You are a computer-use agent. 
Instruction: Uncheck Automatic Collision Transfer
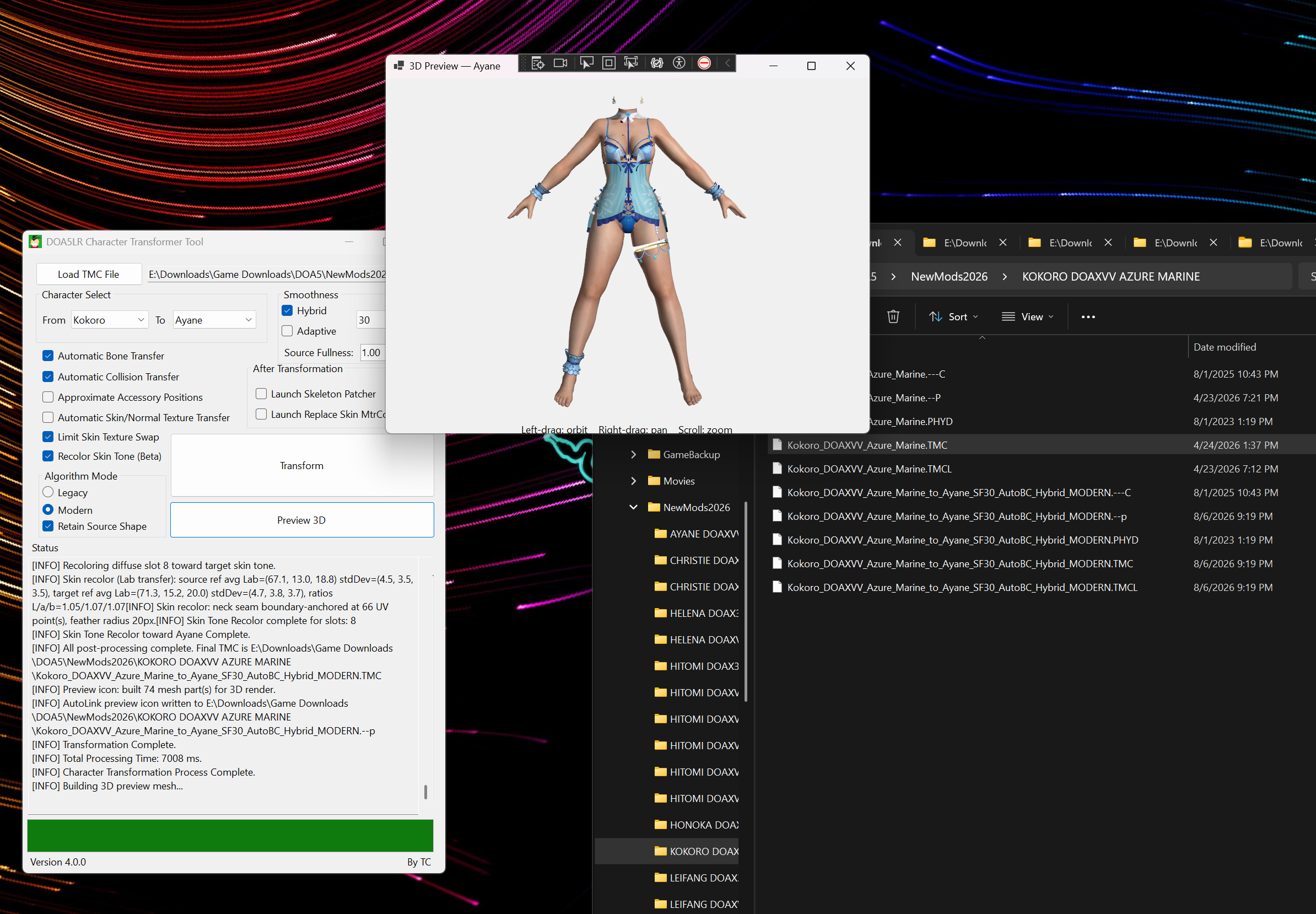[48, 377]
